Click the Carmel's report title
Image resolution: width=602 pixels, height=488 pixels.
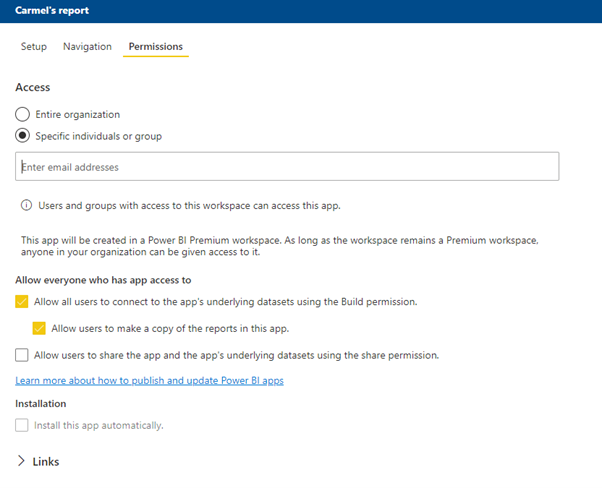click(52, 10)
